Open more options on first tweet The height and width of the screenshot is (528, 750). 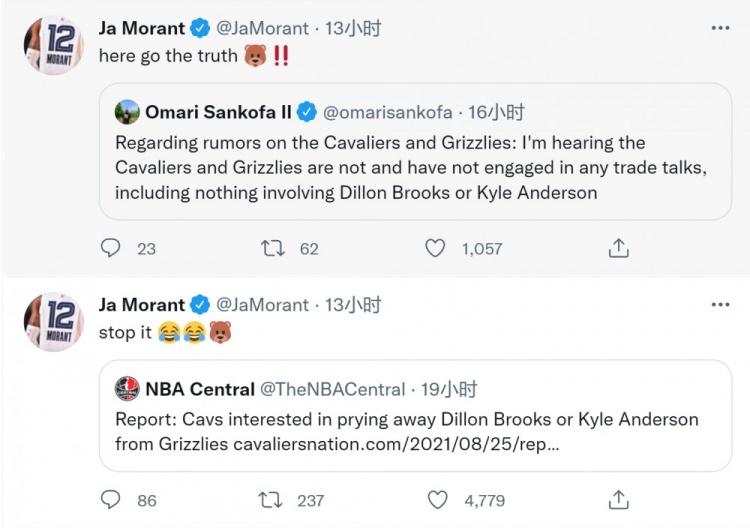(x=720, y=28)
